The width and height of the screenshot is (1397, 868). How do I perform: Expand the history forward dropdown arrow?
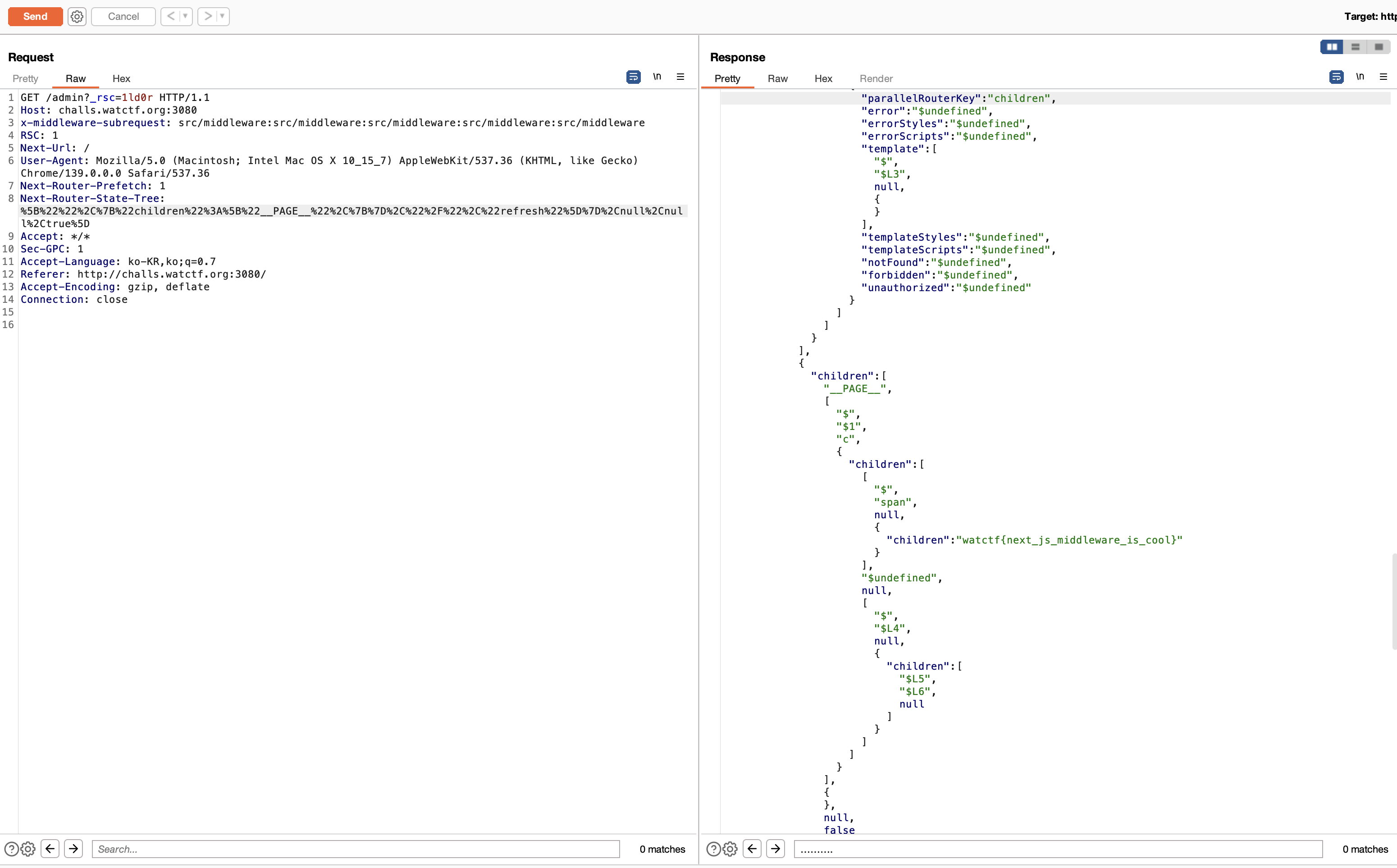coord(222,16)
